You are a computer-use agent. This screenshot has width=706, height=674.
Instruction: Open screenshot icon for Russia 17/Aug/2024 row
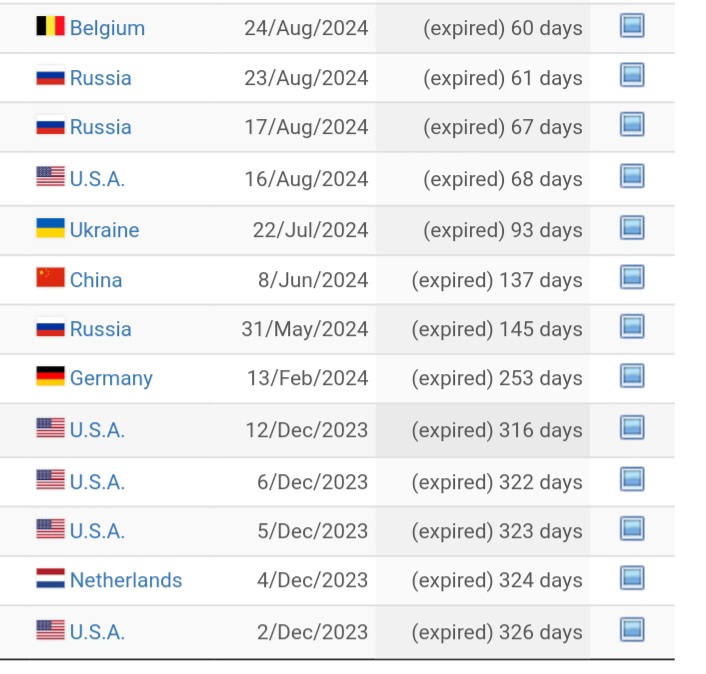[632, 125]
